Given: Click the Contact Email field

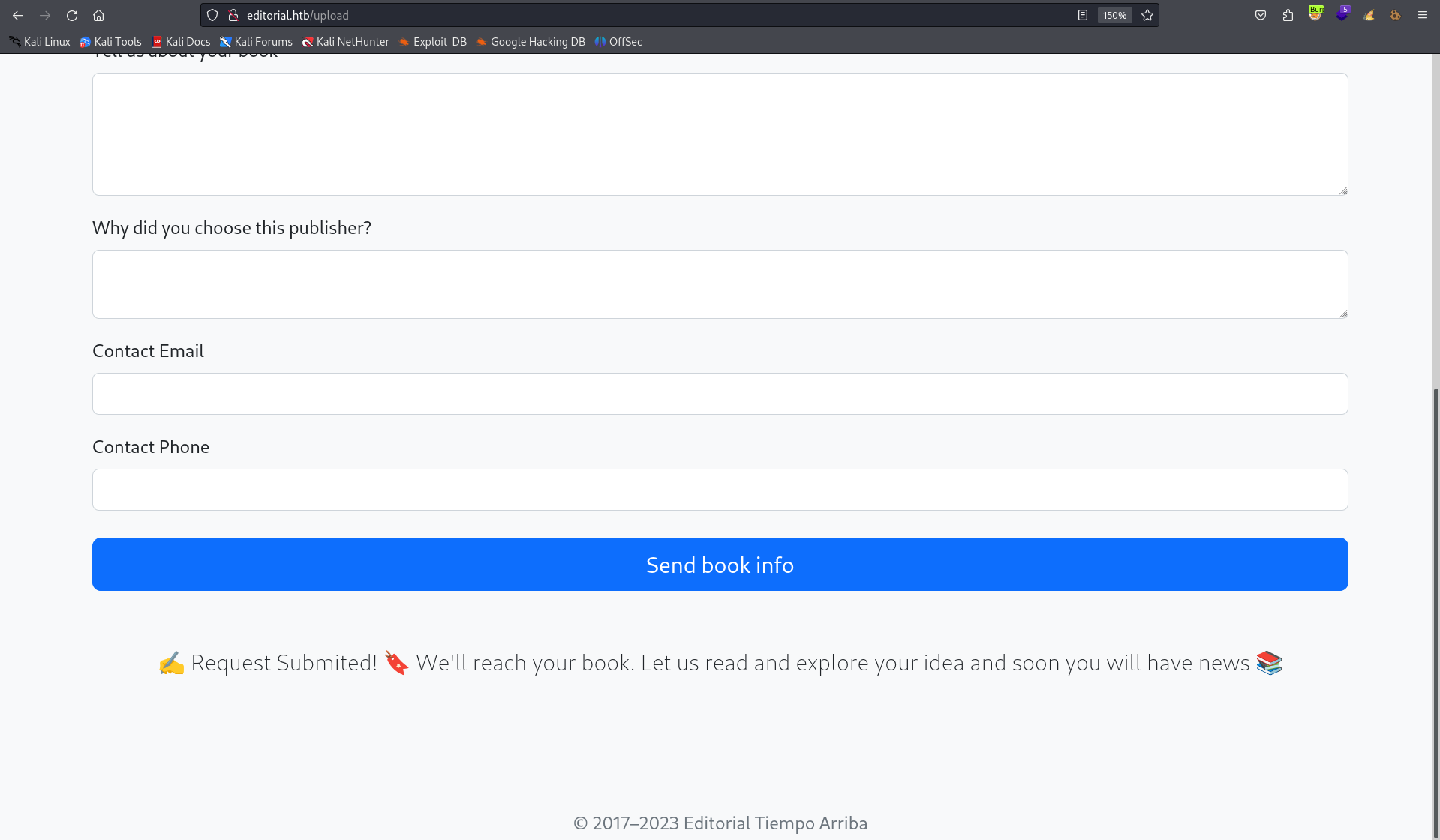Looking at the screenshot, I should click(x=720, y=394).
